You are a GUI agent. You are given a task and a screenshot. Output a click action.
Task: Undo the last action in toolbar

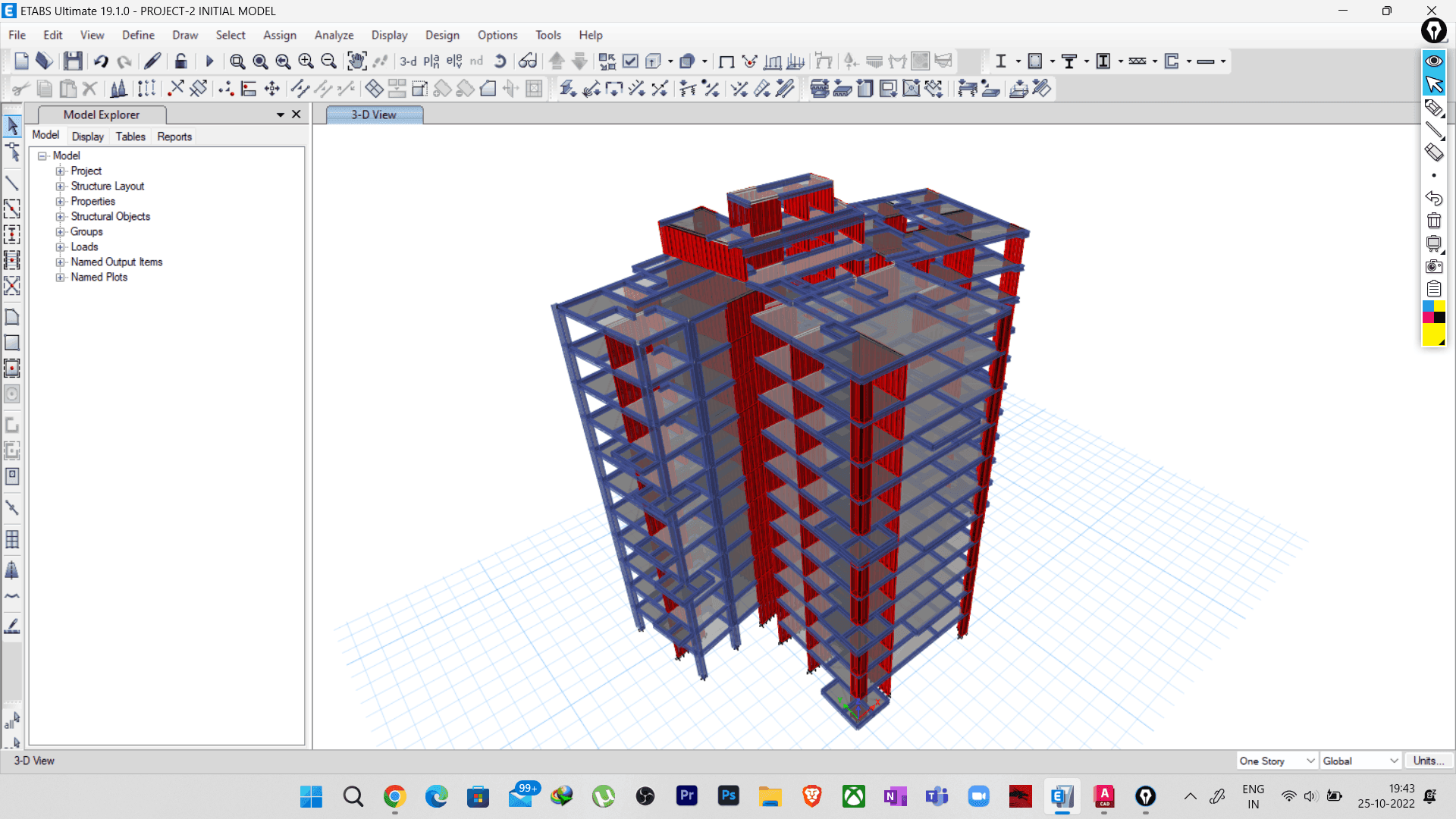(x=101, y=61)
